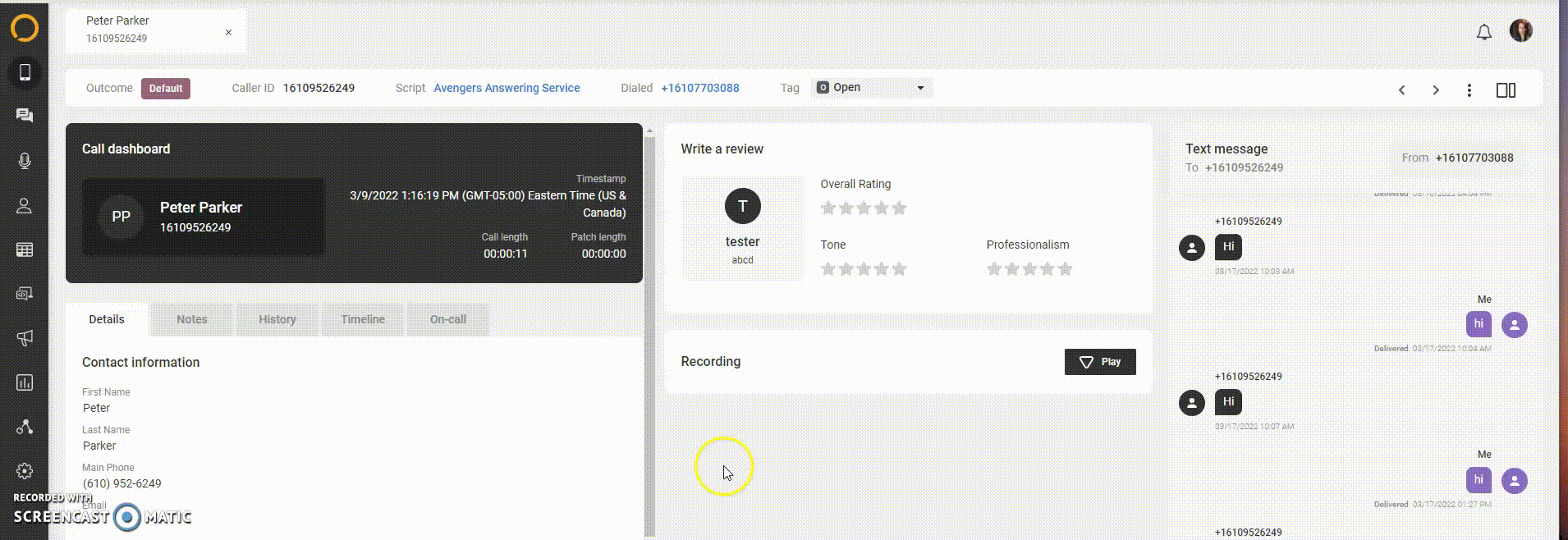Open the three-dot more options menu
The width and height of the screenshot is (1568, 540).
click(1469, 90)
